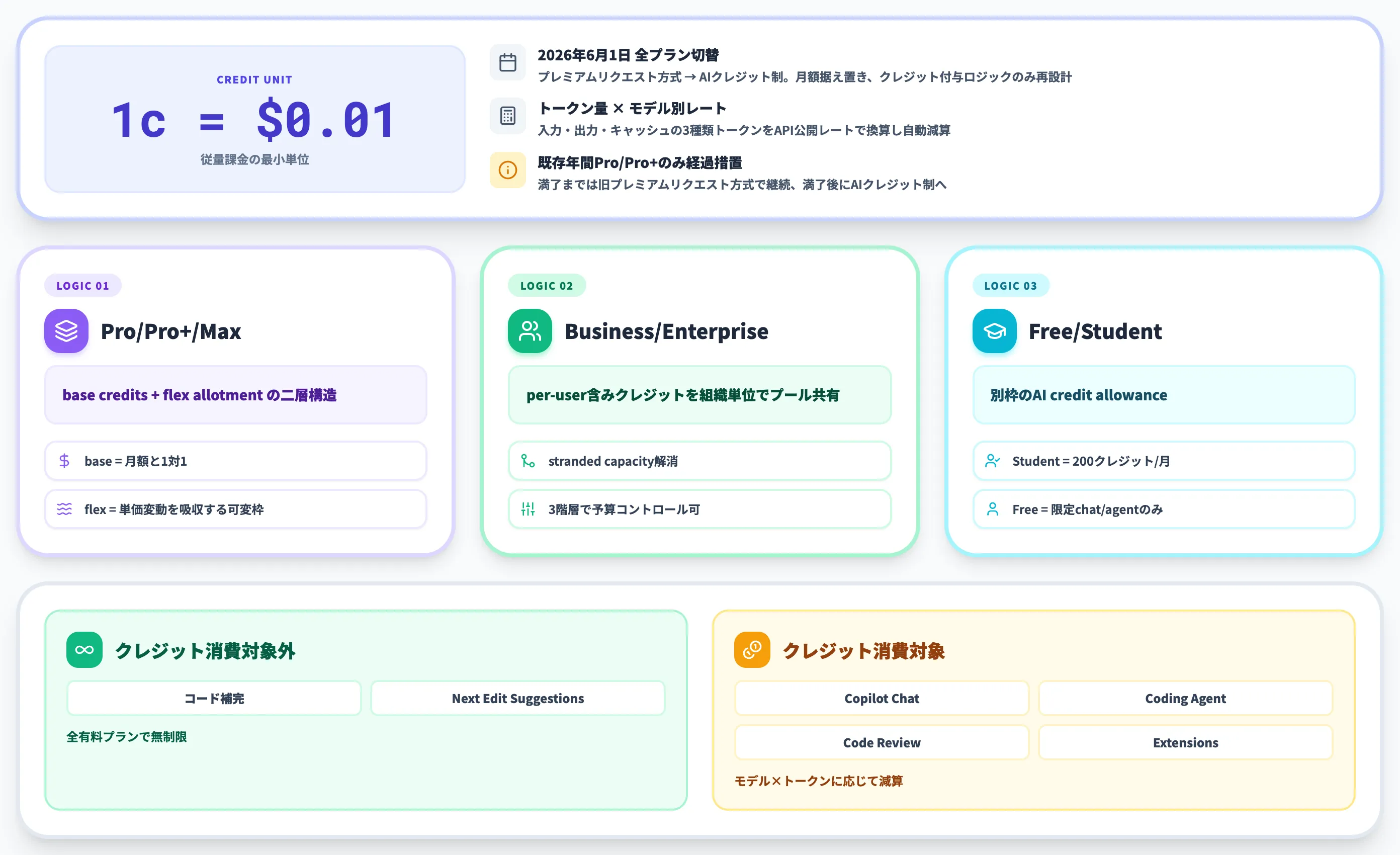
Task: Click the Next Edit Suggestions chip
Action: (x=517, y=698)
